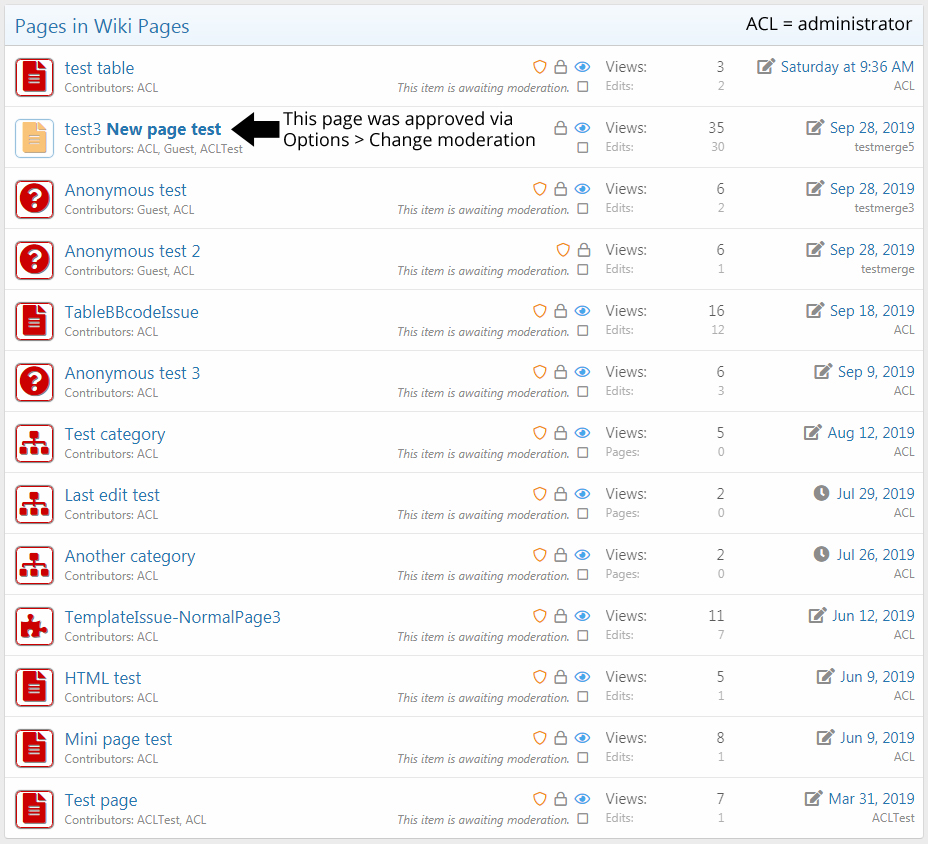Toggle watch eye icon on Another category row
Screen dimensions: 928x844
[583, 555]
